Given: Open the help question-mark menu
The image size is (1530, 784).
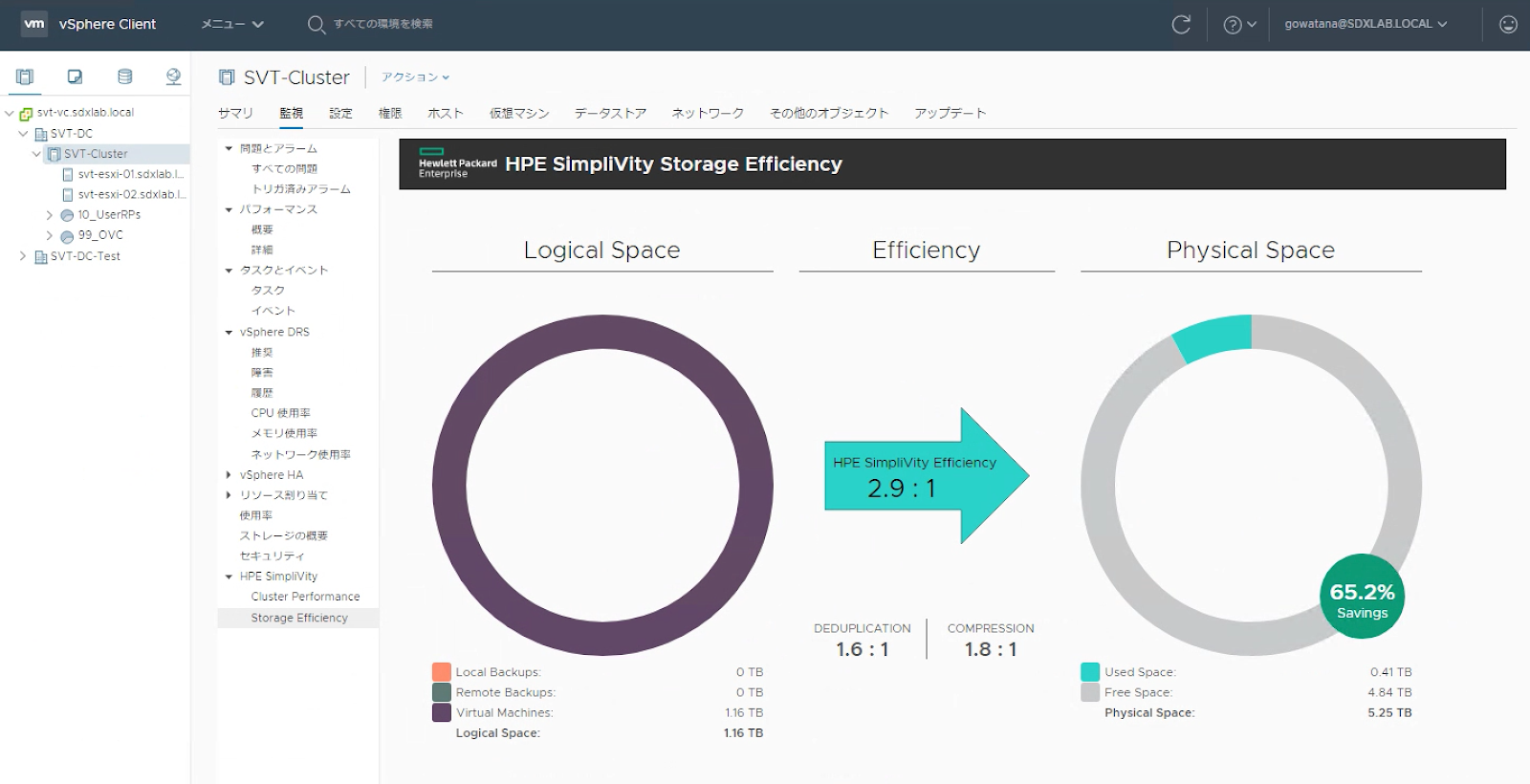Looking at the screenshot, I should 1239,25.
